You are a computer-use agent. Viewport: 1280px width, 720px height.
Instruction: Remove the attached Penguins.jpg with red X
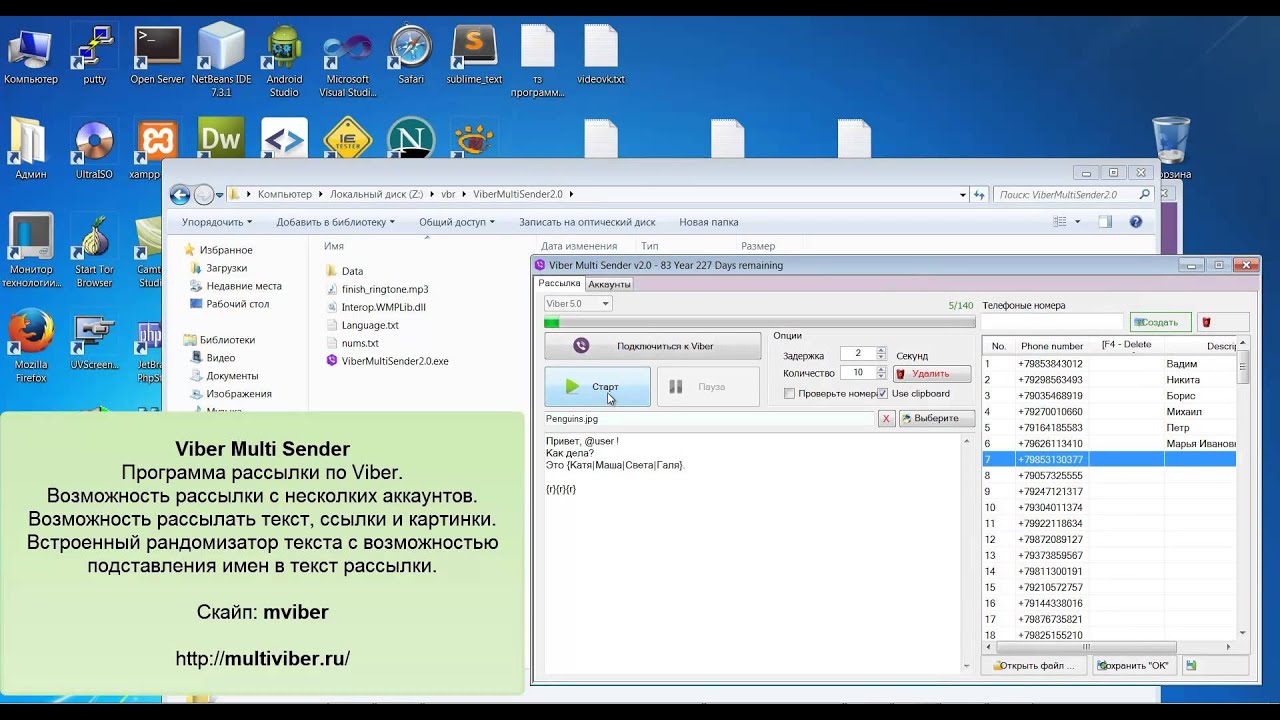[886, 419]
